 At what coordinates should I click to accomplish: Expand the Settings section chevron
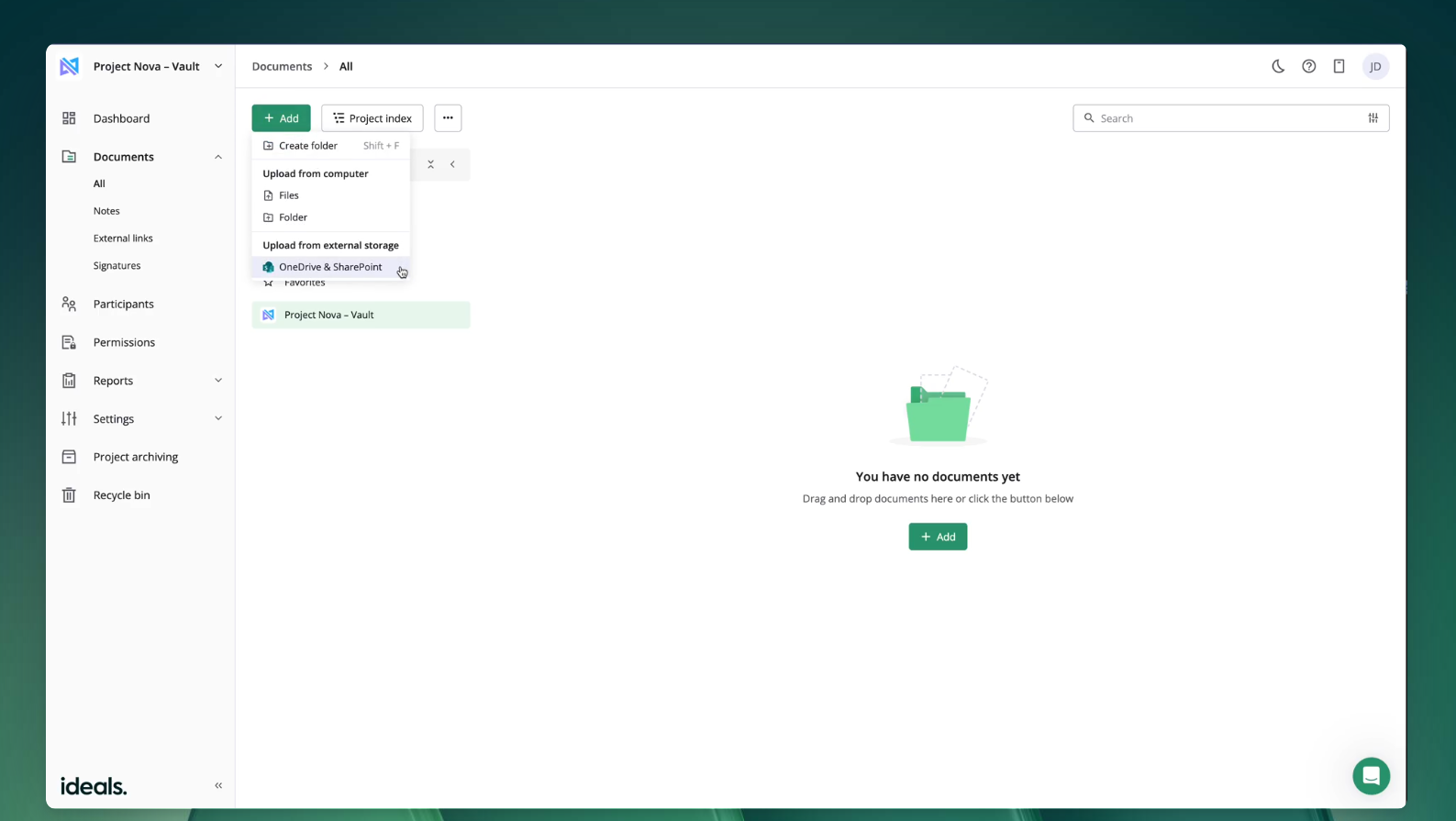click(x=218, y=418)
